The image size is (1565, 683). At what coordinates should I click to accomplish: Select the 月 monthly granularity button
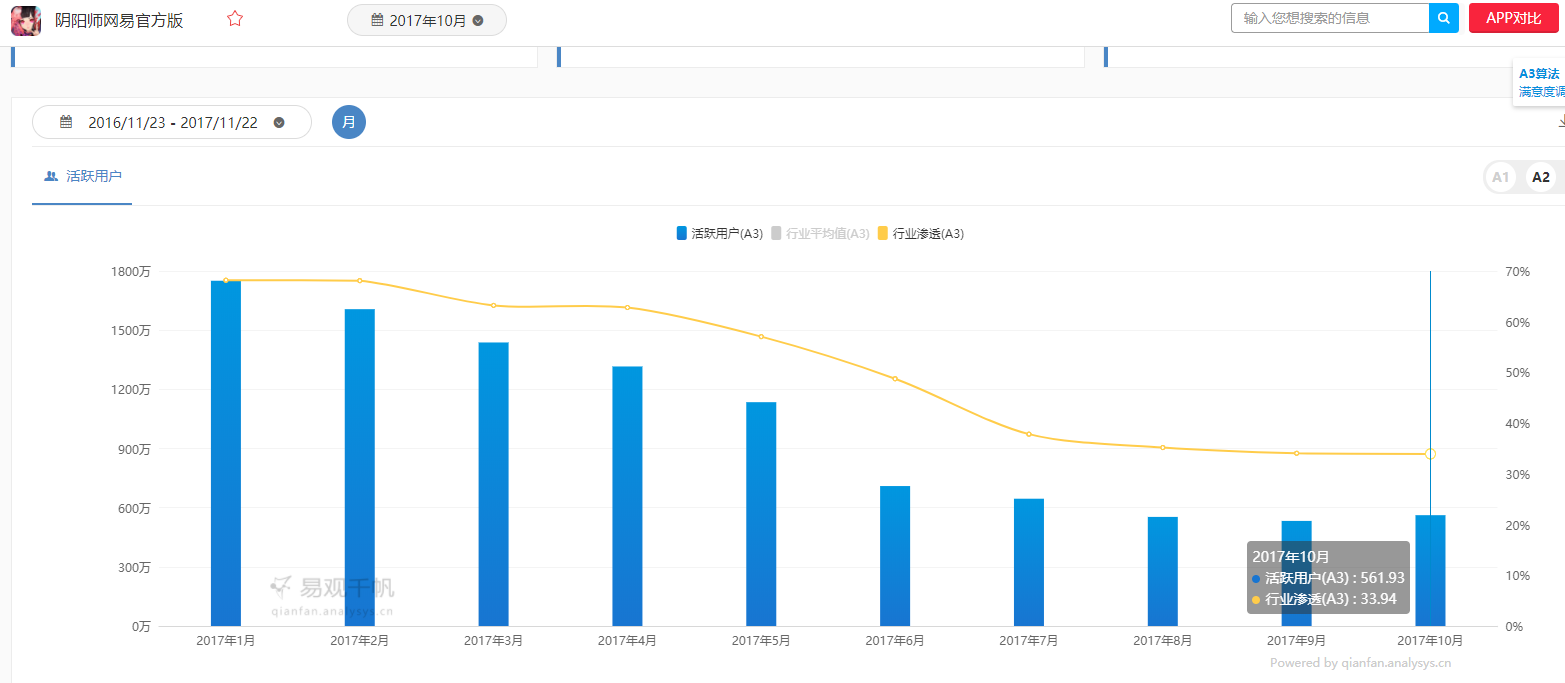point(349,122)
